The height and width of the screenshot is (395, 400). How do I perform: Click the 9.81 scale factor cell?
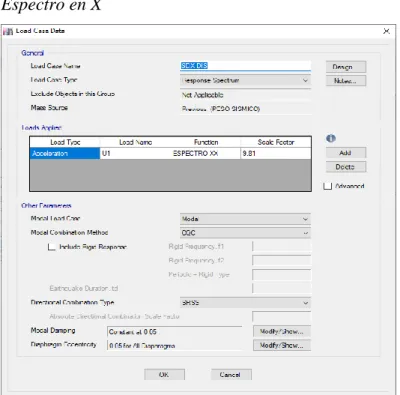click(x=276, y=154)
